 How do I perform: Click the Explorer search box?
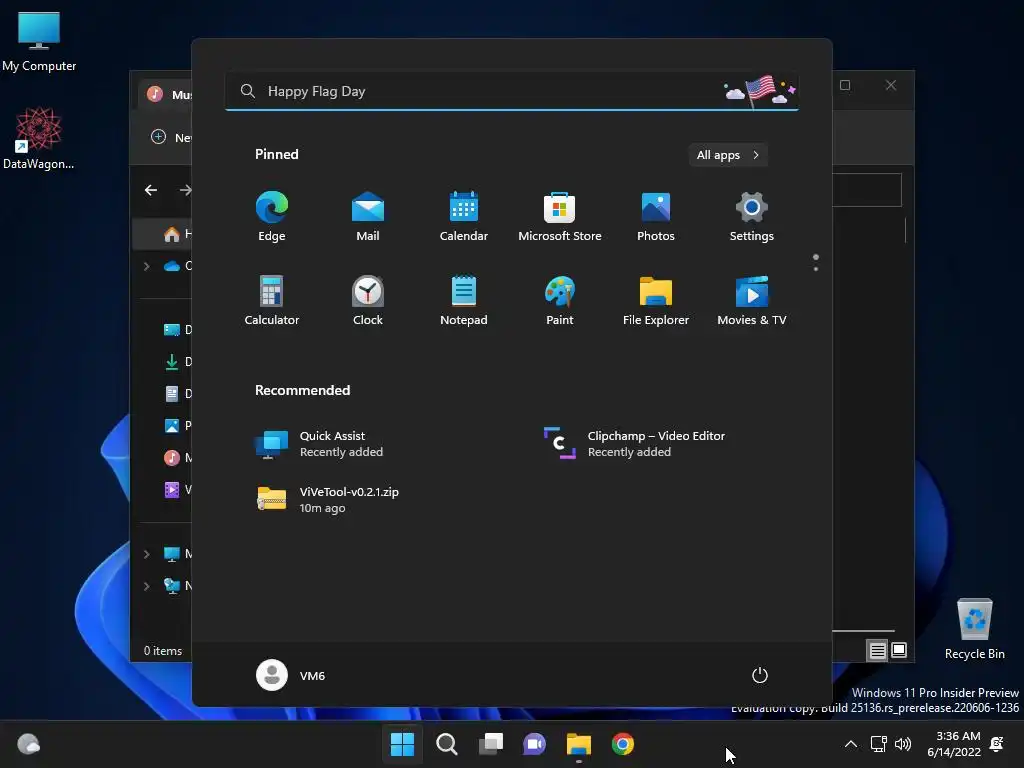(x=867, y=190)
